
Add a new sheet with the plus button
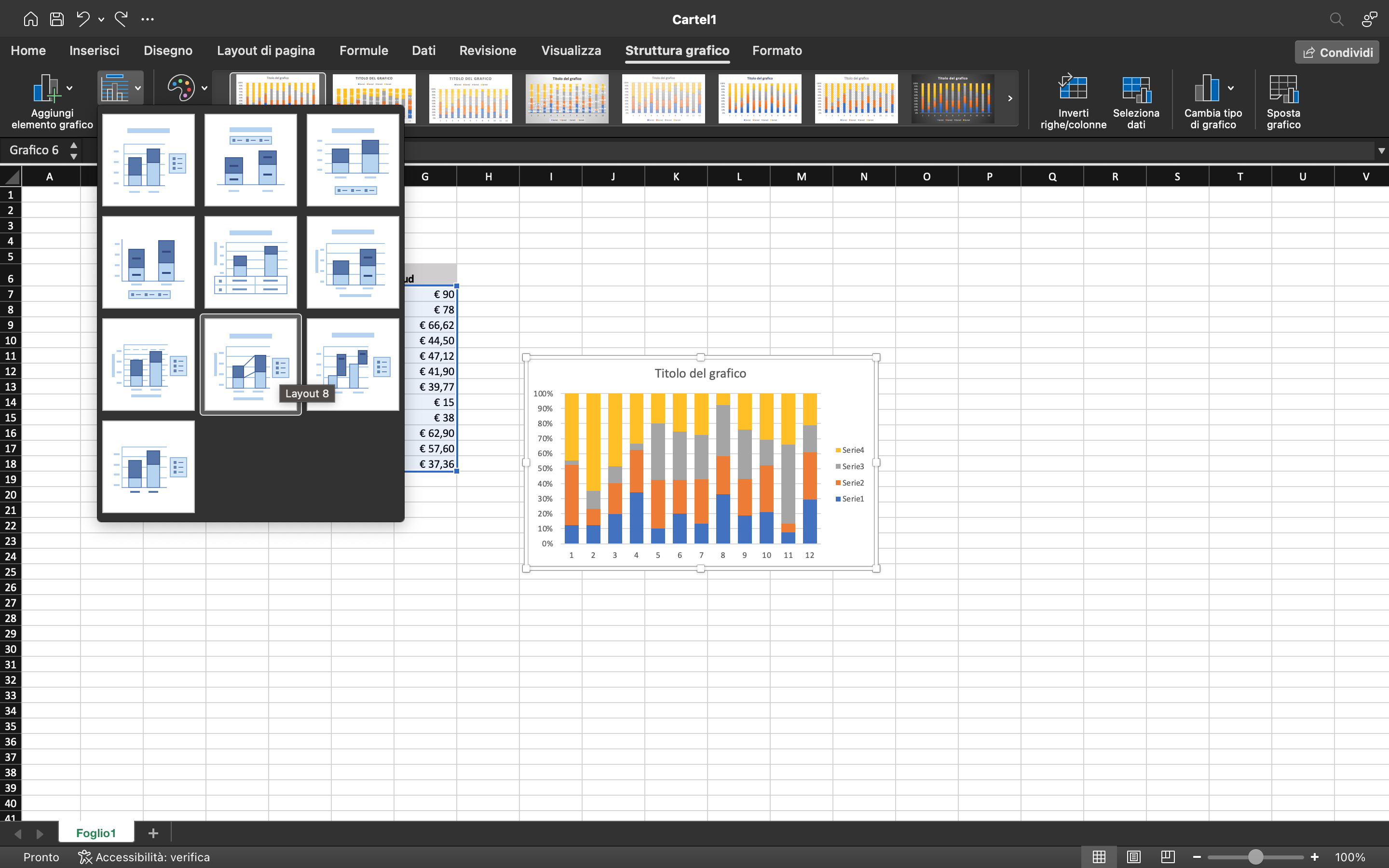tap(153, 833)
